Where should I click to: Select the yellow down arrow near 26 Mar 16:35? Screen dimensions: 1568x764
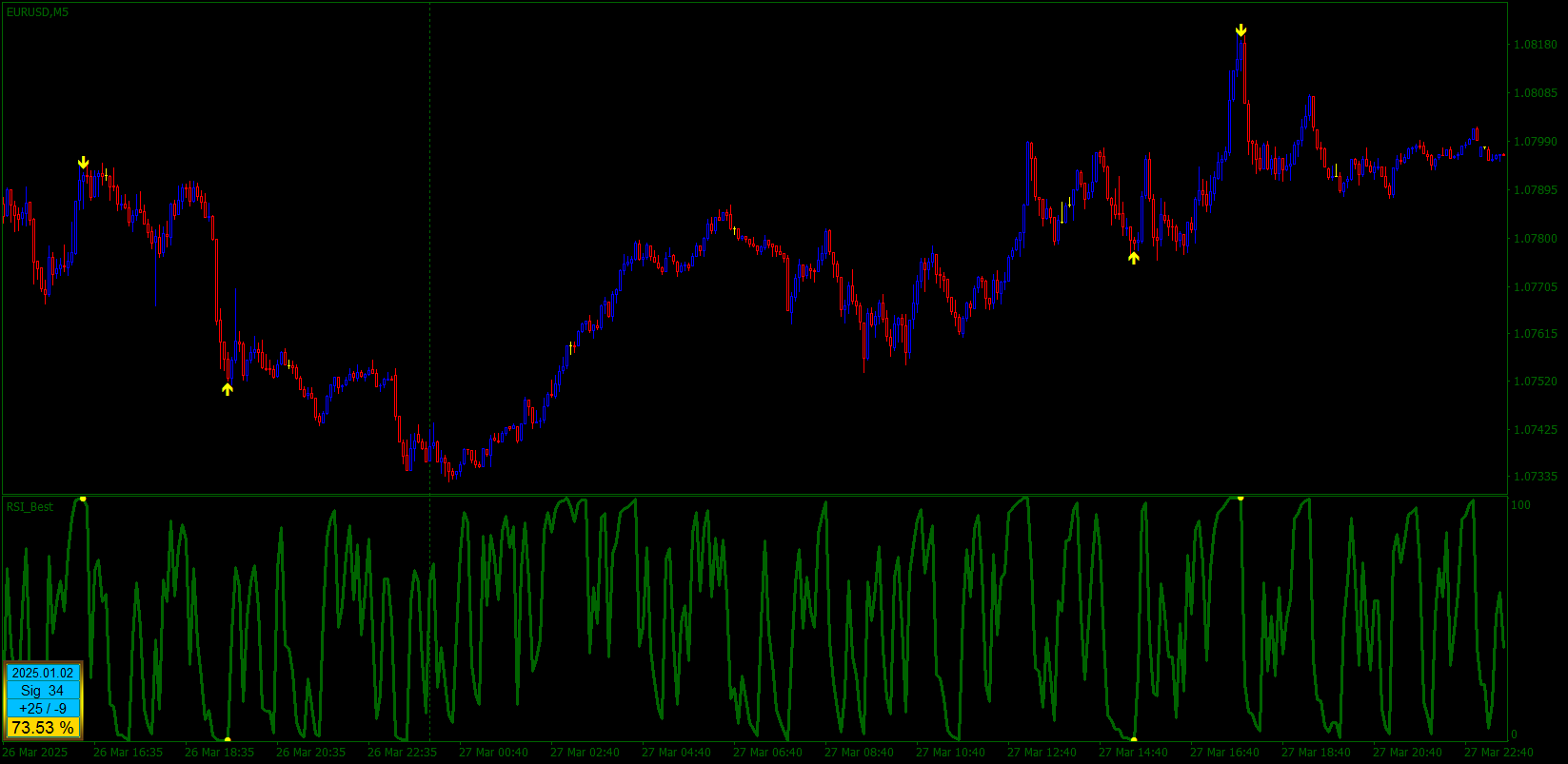[x=83, y=163]
